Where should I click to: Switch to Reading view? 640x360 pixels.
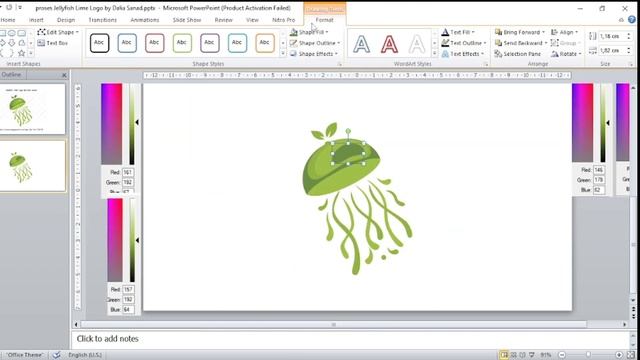(x=522, y=355)
